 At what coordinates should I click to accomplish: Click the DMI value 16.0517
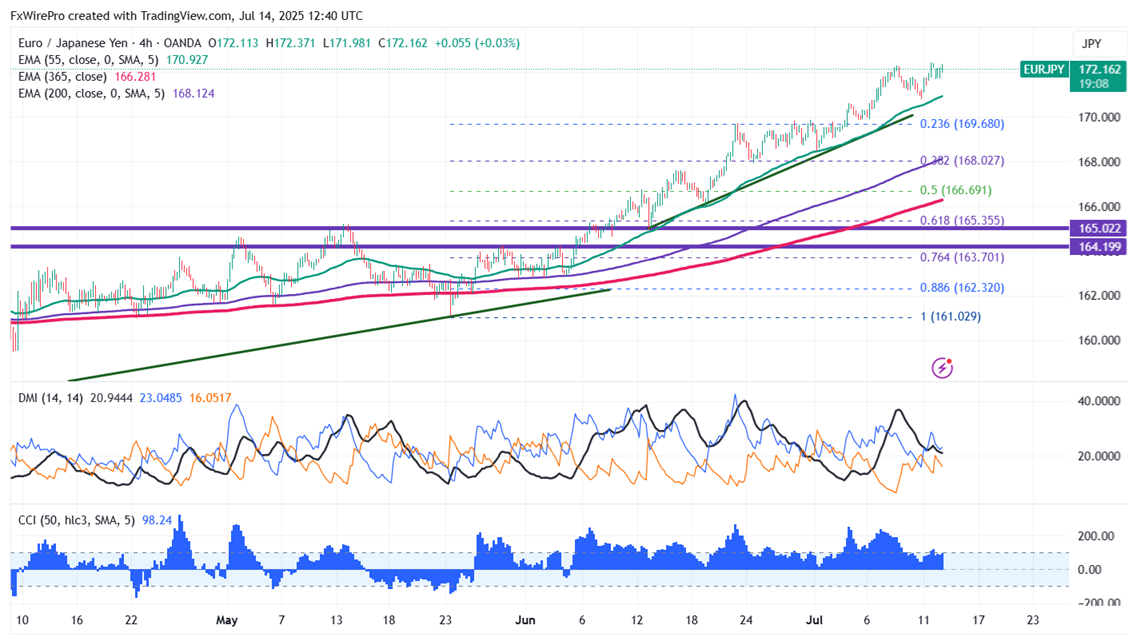pyautogui.click(x=210, y=398)
